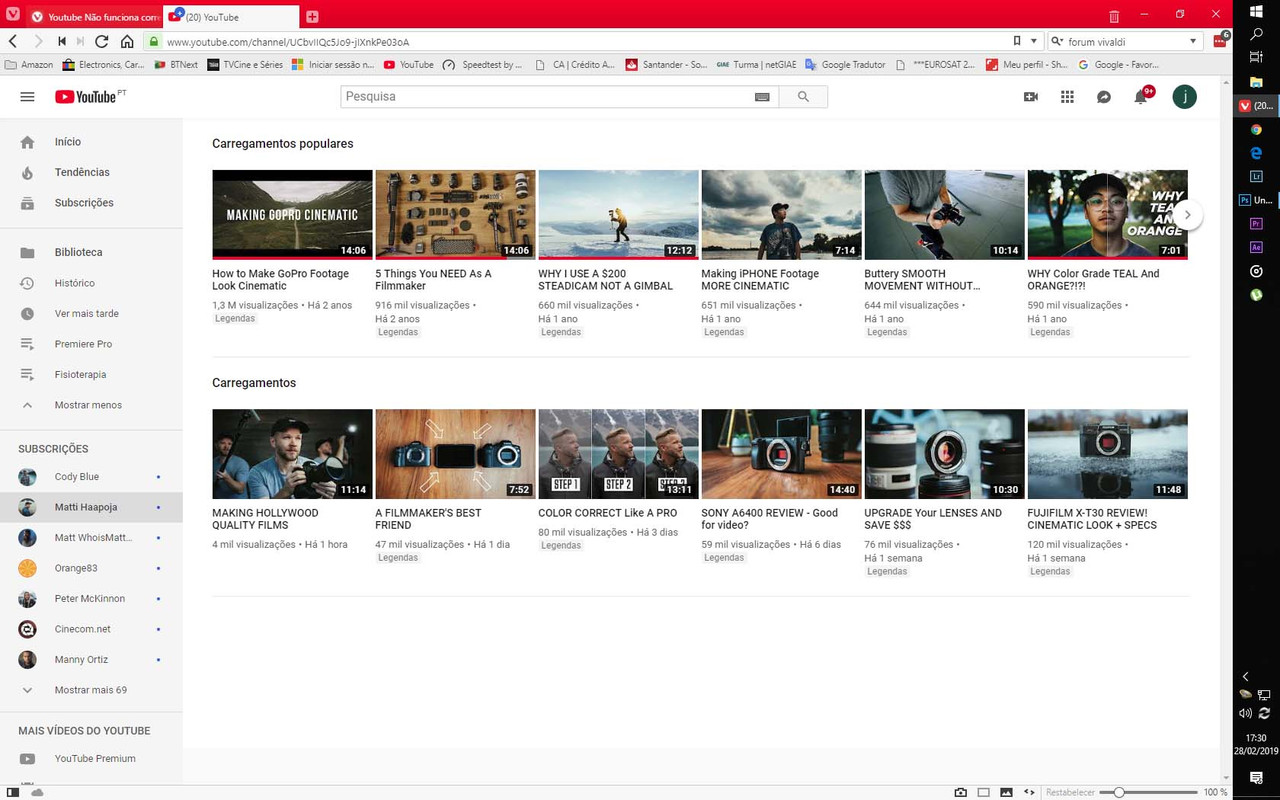
Task: Open the YouTube hamburger guide menu
Action: (28, 97)
